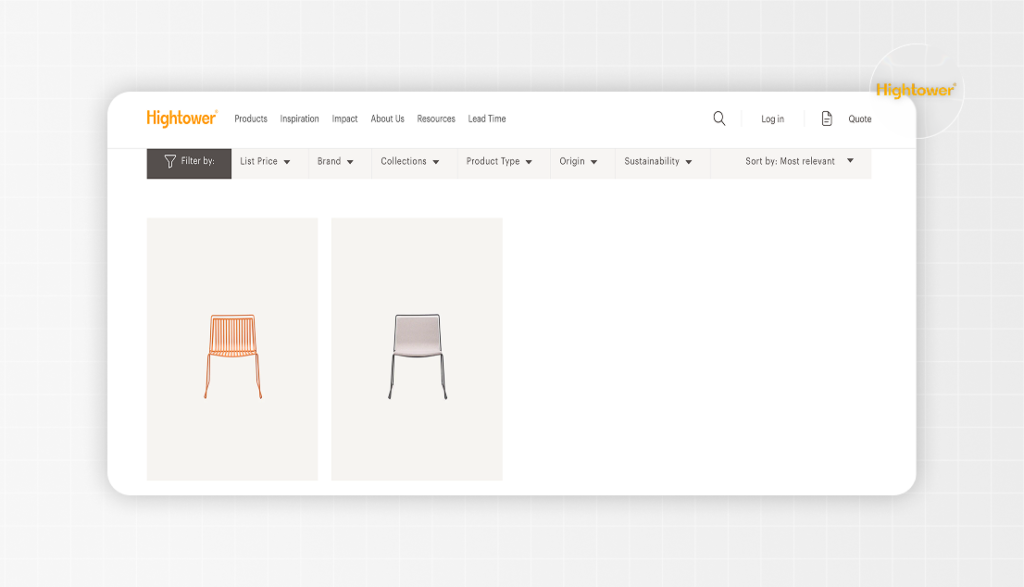Open the Resources menu
Screen dimensions: 1024x587
436,119
